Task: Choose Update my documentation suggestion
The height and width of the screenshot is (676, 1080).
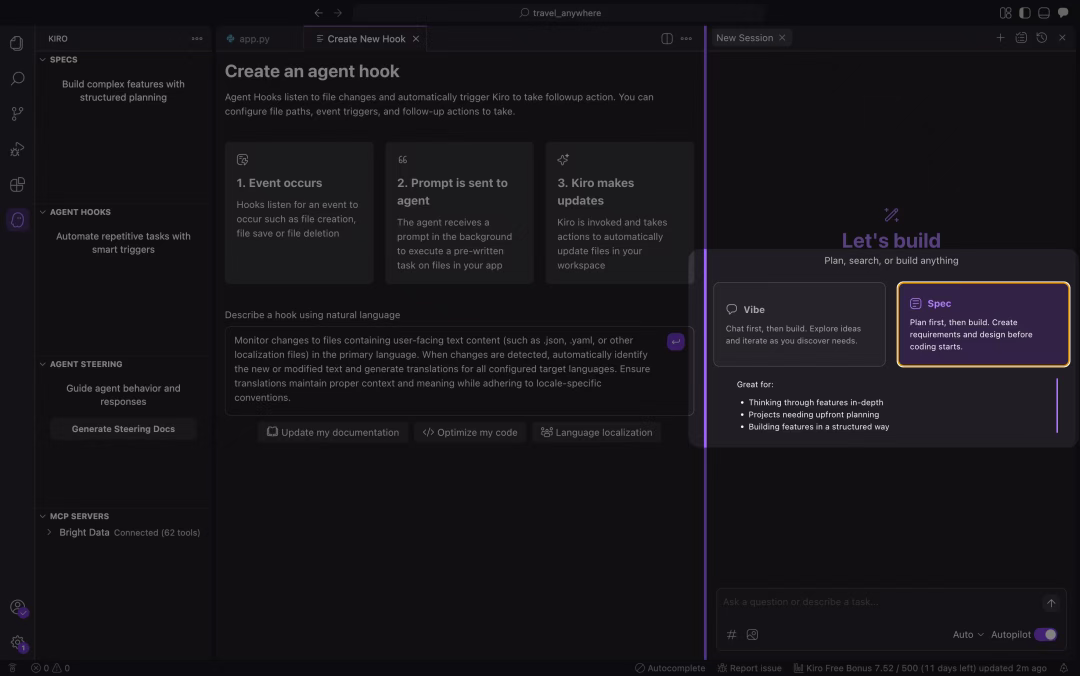Action: (333, 433)
